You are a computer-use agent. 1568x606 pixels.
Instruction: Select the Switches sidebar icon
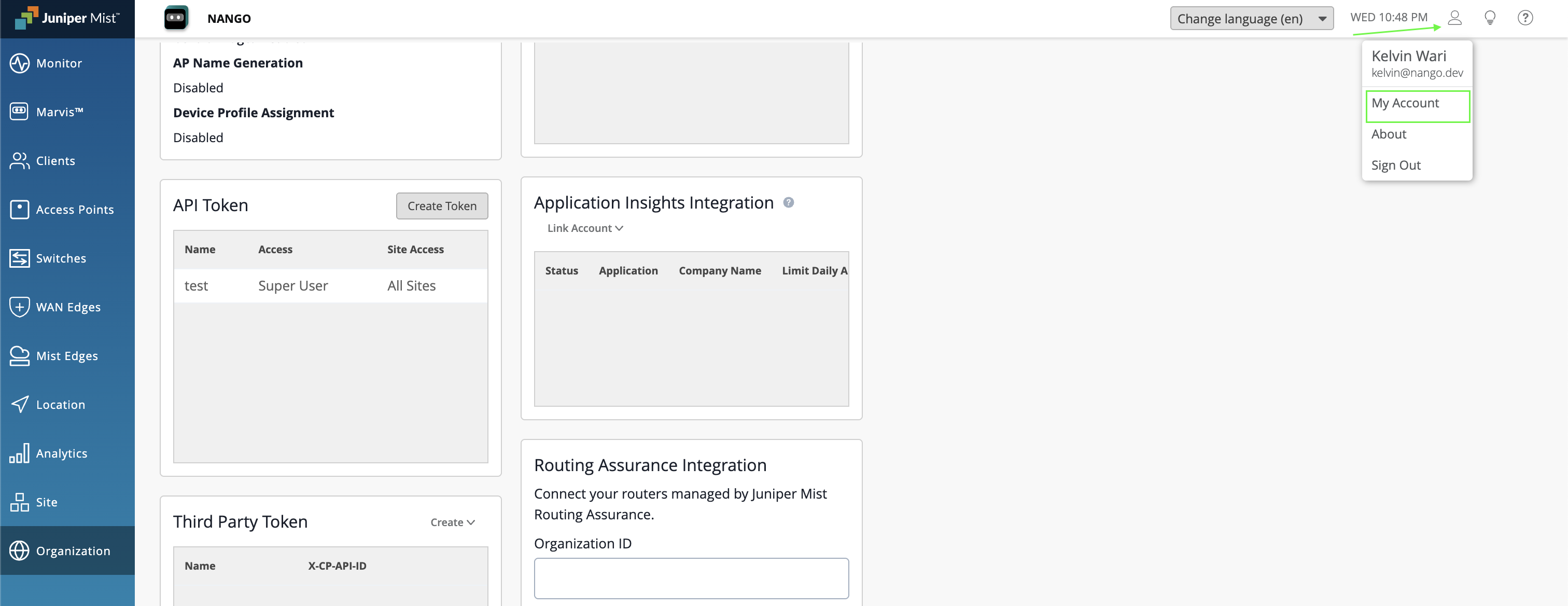click(x=20, y=258)
